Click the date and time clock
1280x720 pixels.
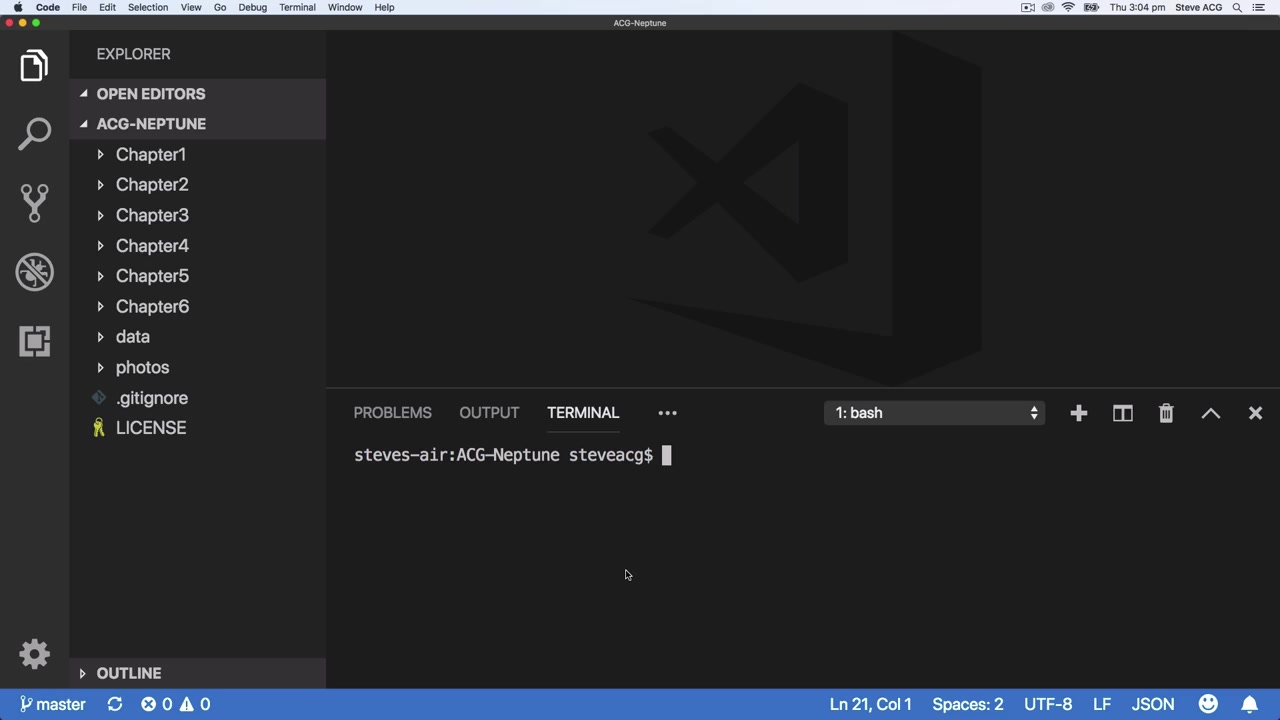[1137, 7]
